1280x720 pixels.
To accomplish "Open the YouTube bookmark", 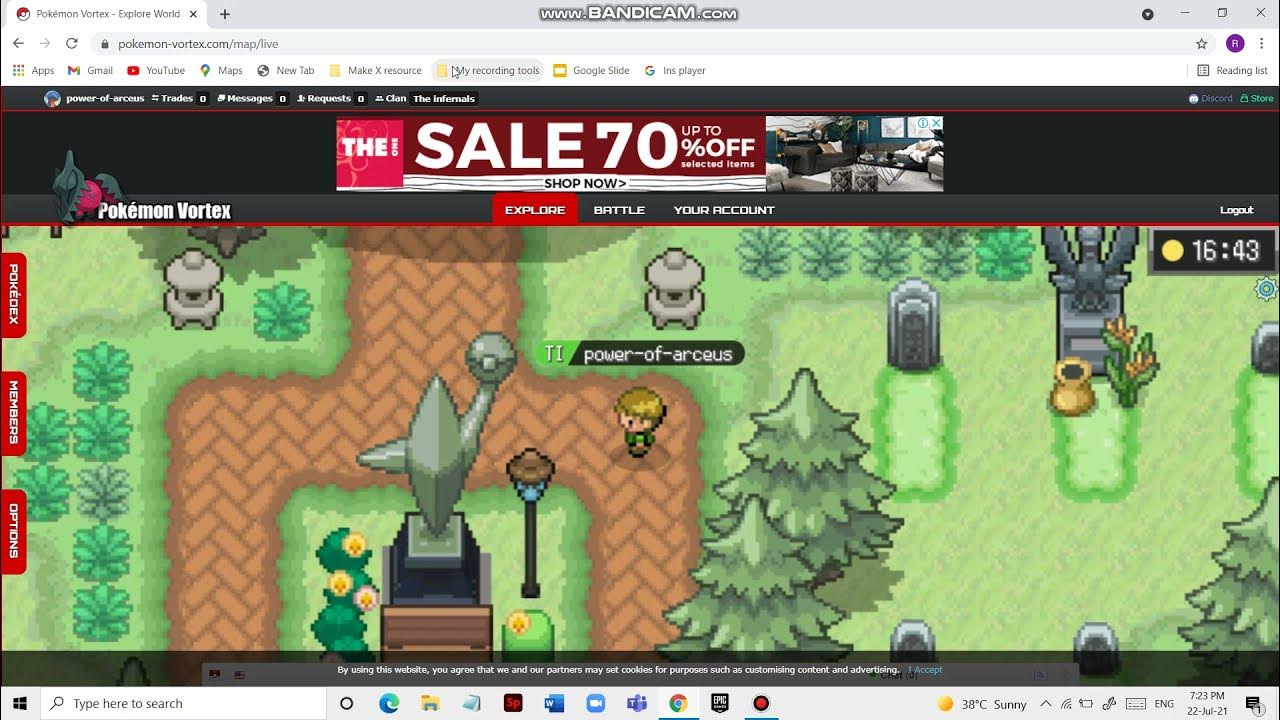I will click(156, 71).
